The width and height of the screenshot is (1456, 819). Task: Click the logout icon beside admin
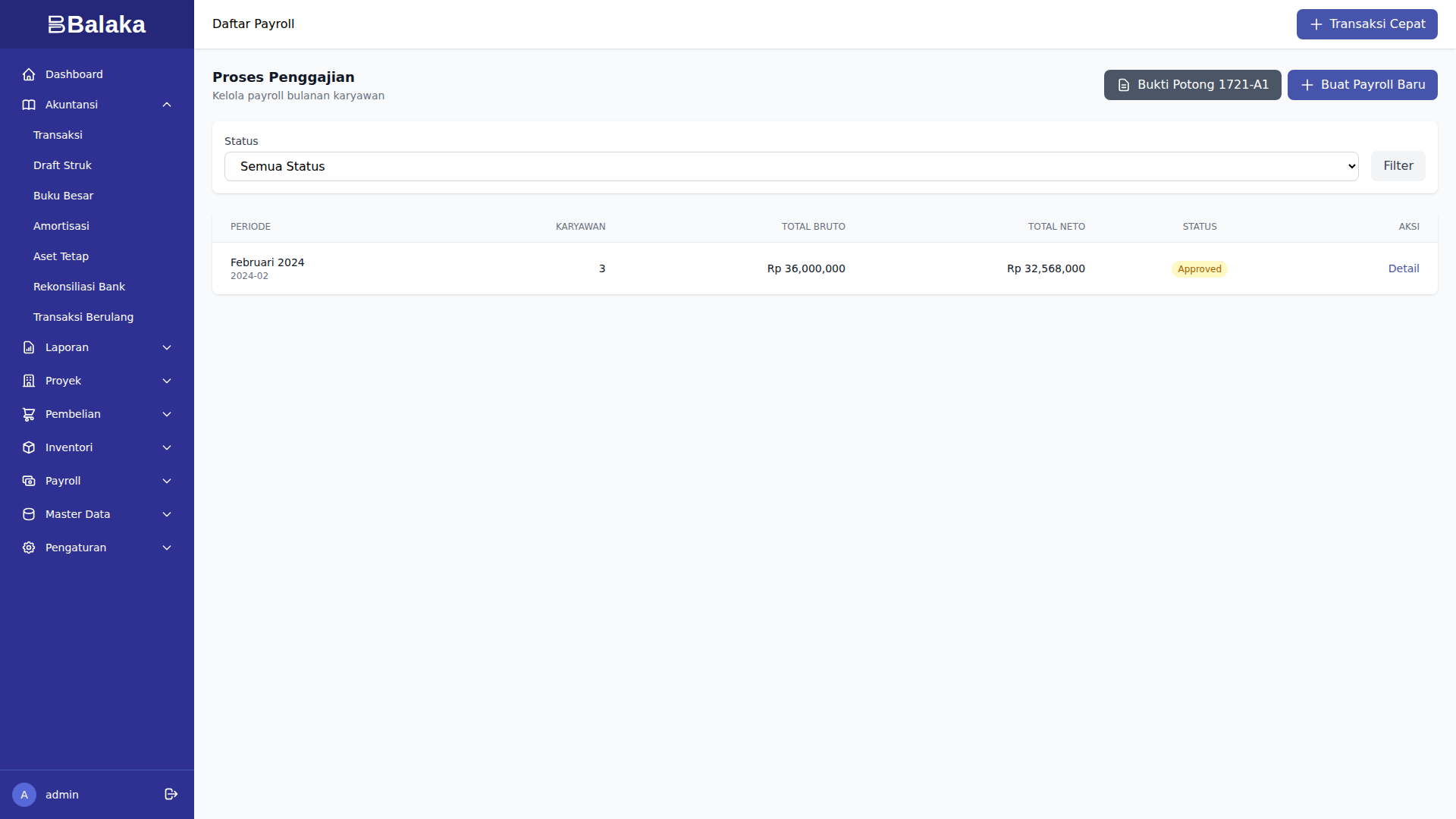pyautogui.click(x=171, y=794)
